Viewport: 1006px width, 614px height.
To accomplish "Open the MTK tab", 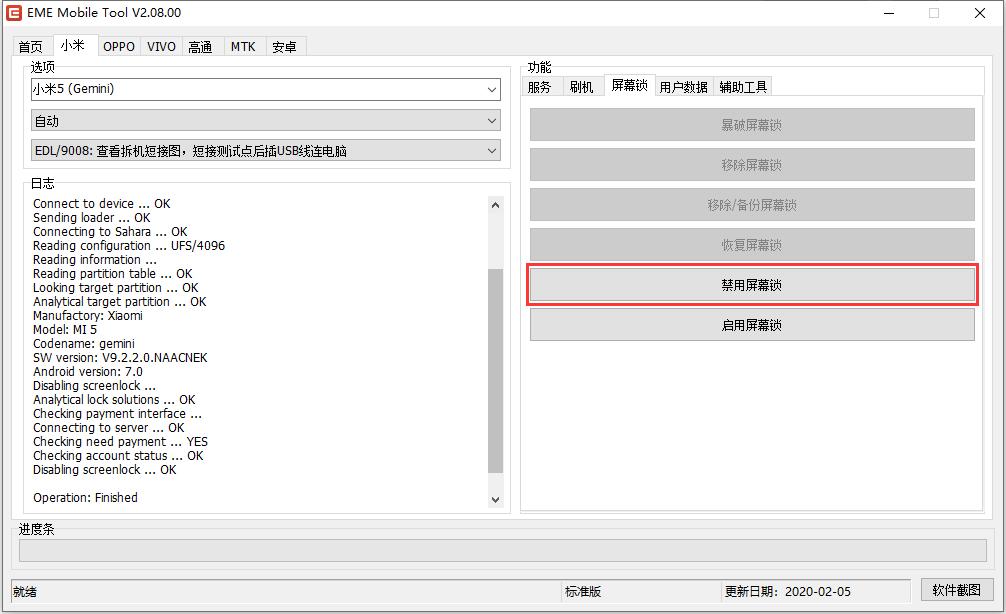I will pyautogui.click(x=243, y=47).
